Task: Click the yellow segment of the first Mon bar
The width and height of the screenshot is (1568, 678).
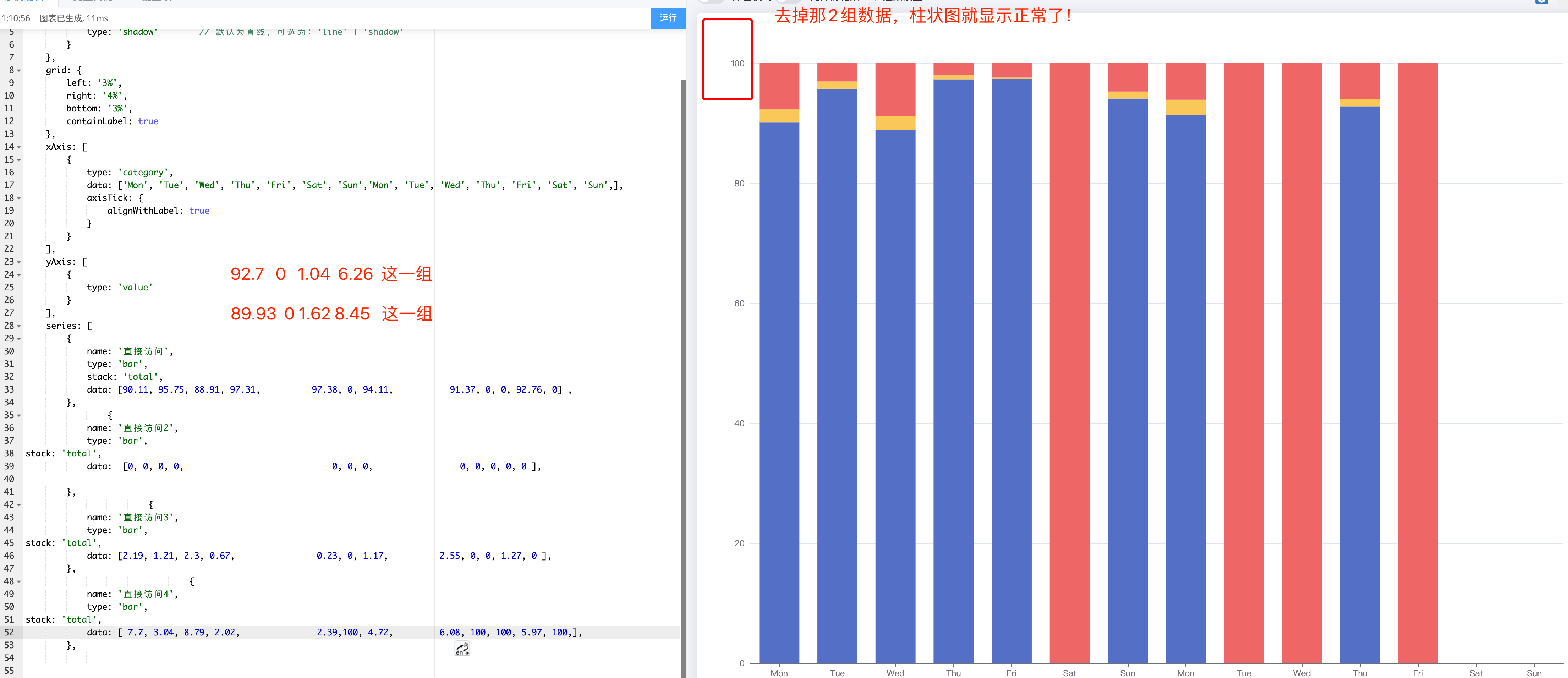Action: (x=779, y=116)
